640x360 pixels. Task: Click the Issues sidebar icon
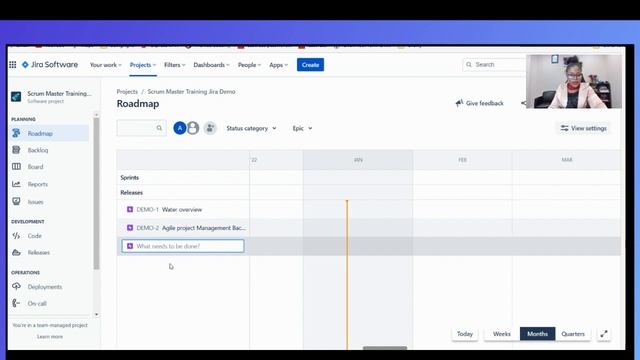16,201
